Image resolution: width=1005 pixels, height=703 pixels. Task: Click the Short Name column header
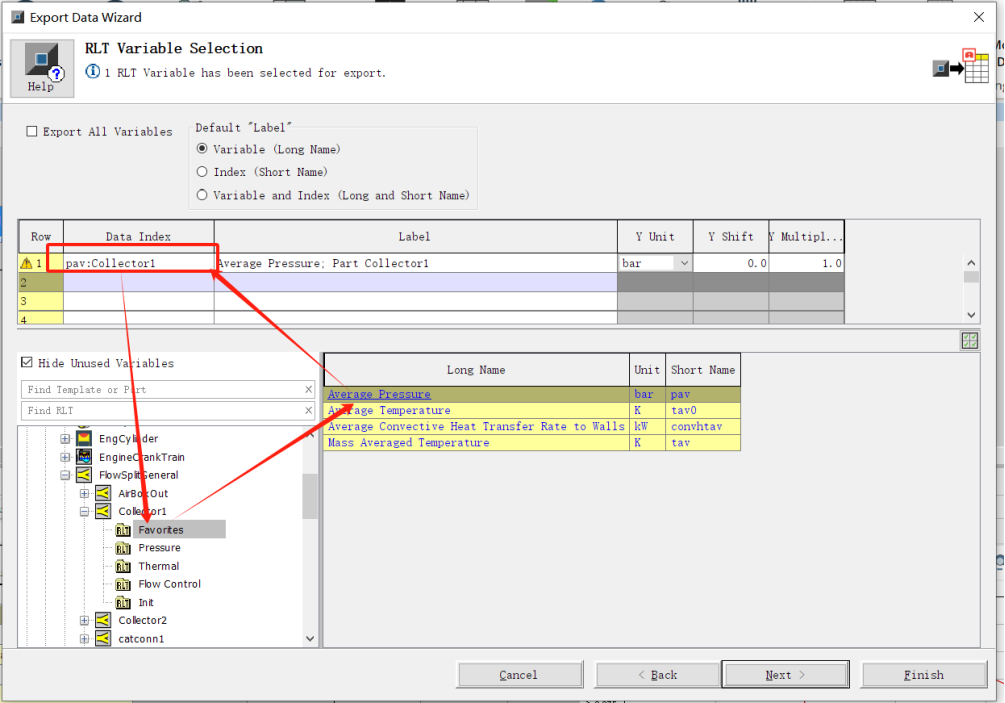703,370
